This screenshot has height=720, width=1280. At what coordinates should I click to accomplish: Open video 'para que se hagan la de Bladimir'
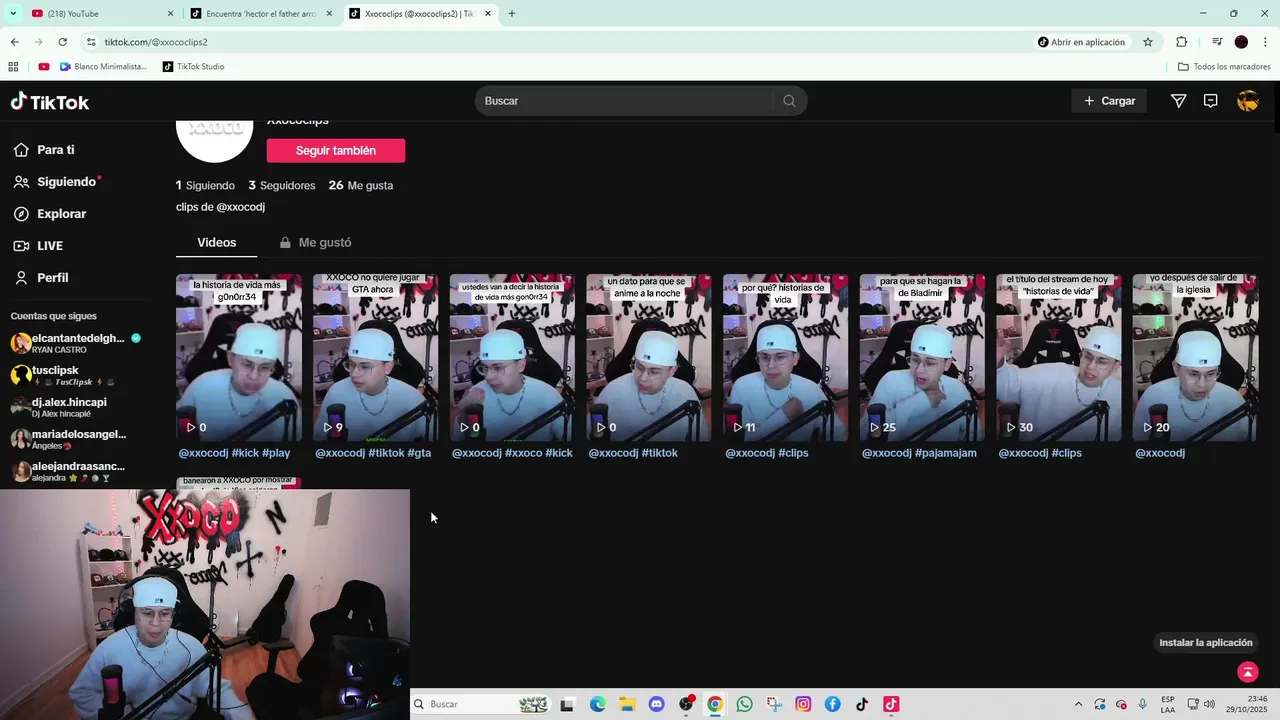point(922,358)
